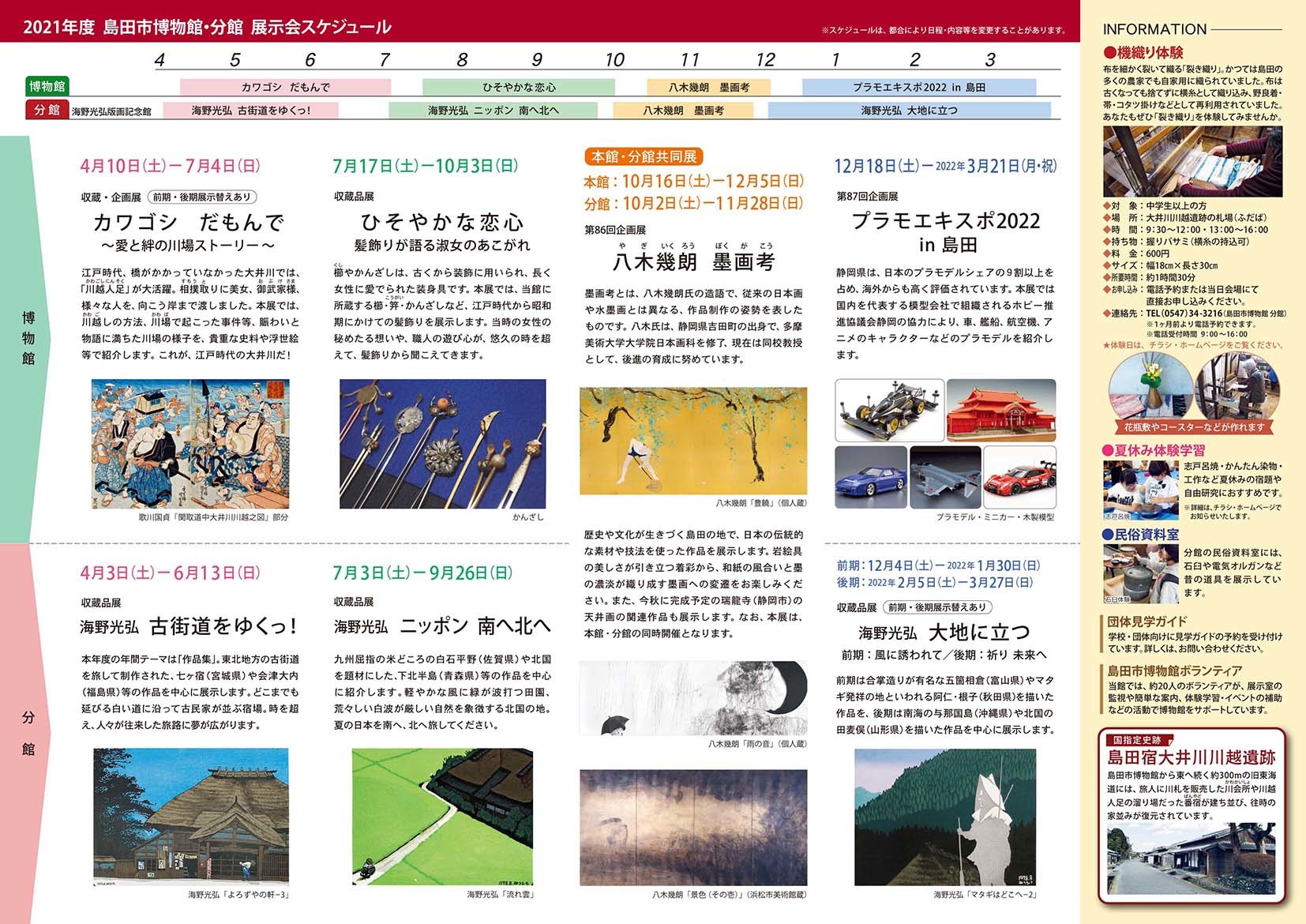Click the red 分館 label beside the timeline

pyautogui.click(x=47, y=111)
